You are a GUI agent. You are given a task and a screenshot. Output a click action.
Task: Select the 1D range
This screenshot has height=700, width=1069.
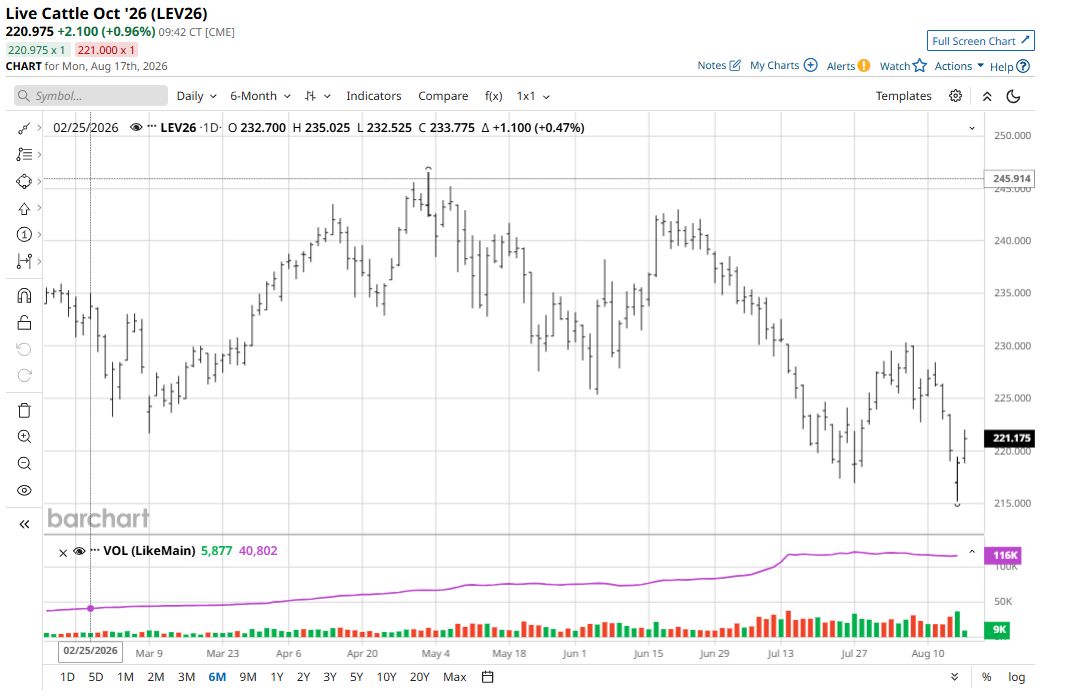67,677
